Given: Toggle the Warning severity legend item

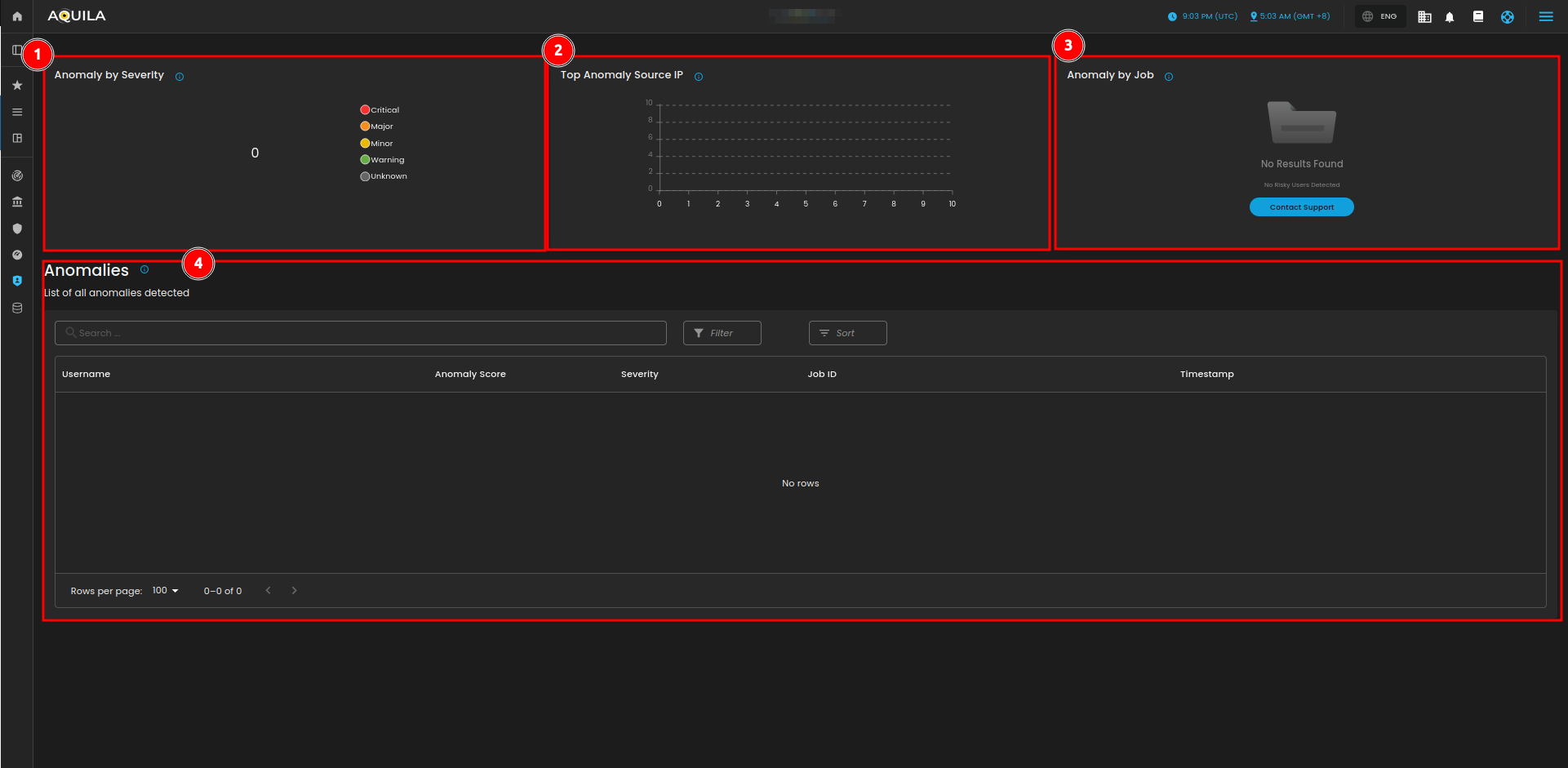Looking at the screenshot, I should (383, 160).
